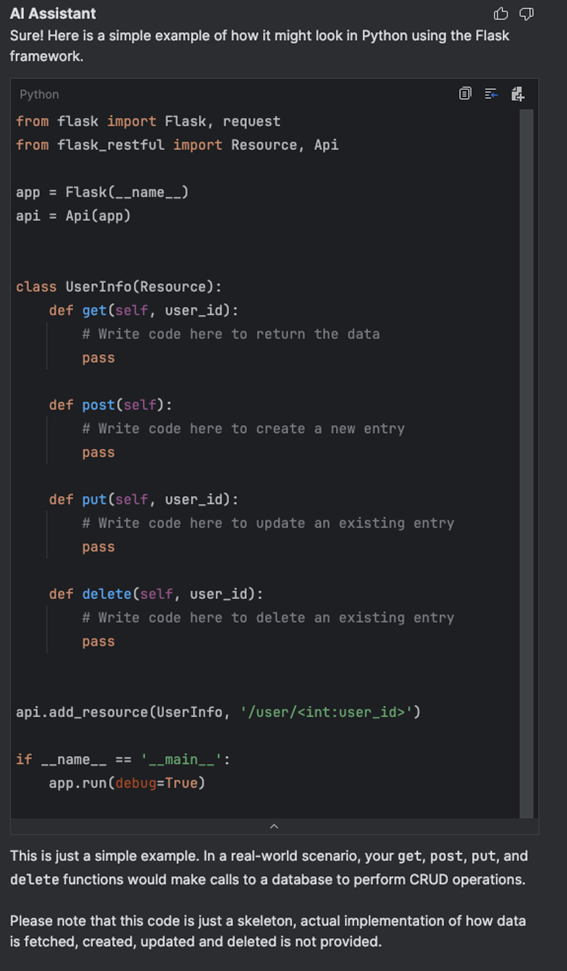567x971 pixels.
Task: Give the AI response a thumbs up
Action: coord(500,14)
